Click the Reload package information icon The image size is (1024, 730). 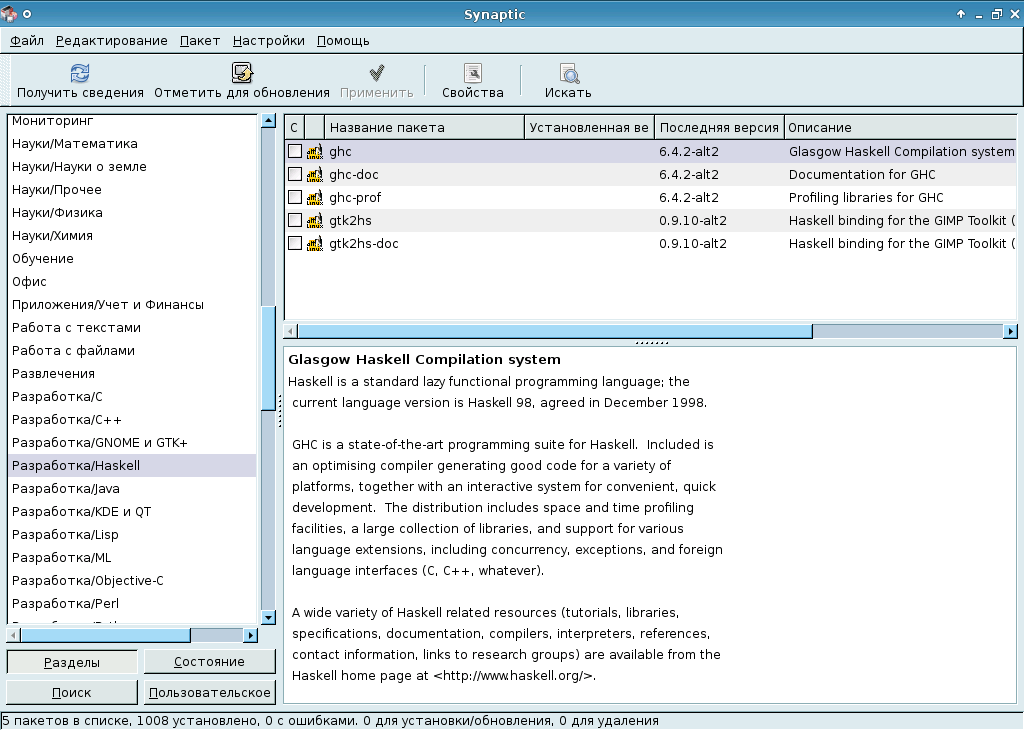[x=80, y=73]
